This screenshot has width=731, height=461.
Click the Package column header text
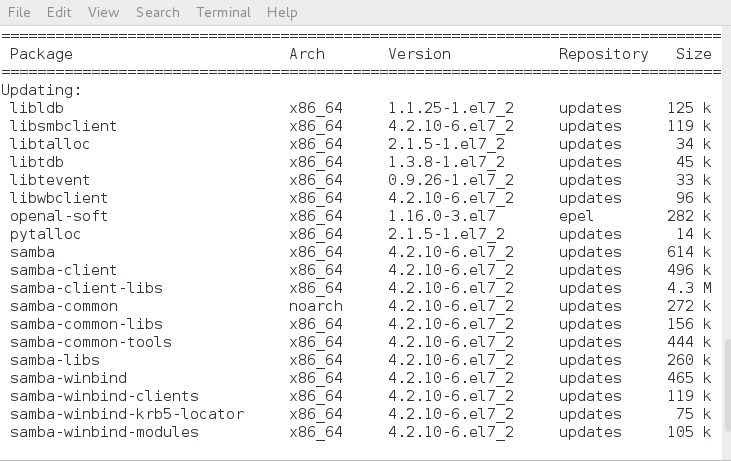[41, 55]
